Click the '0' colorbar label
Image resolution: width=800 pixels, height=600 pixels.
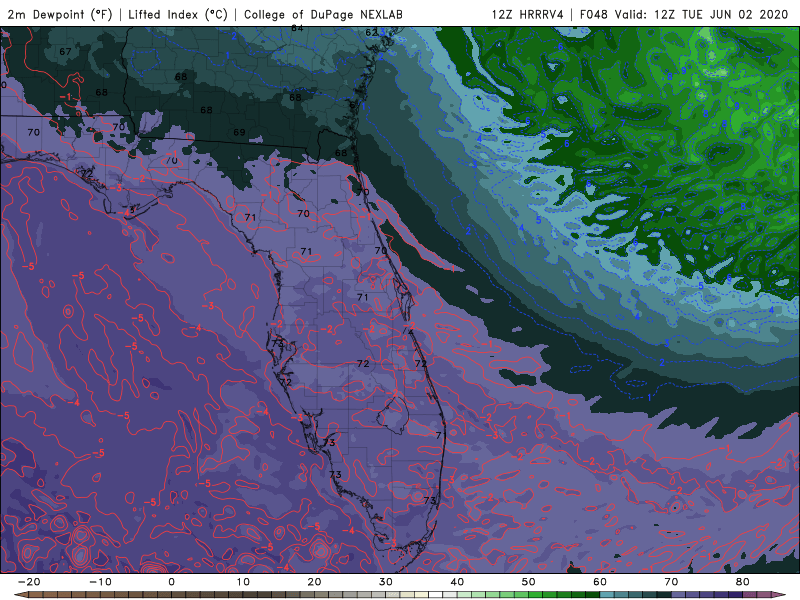point(171,582)
